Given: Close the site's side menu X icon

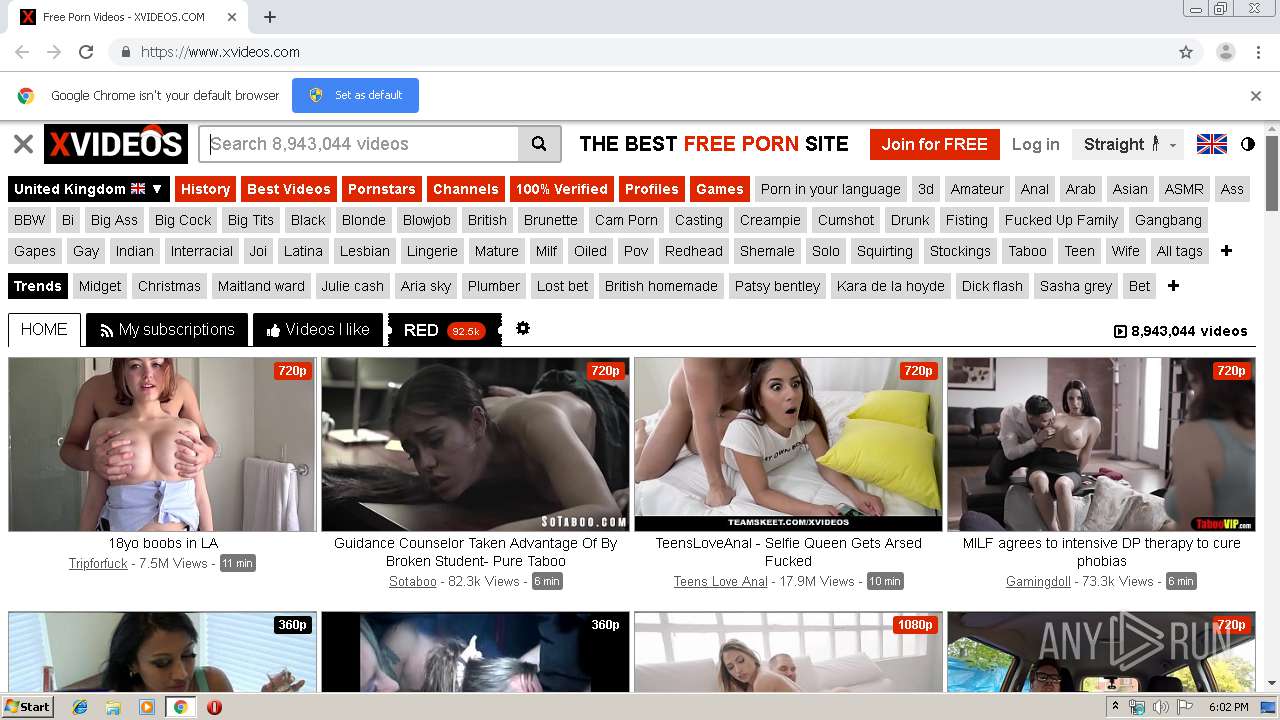Looking at the screenshot, I should pyautogui.click(x=23, y=144).
